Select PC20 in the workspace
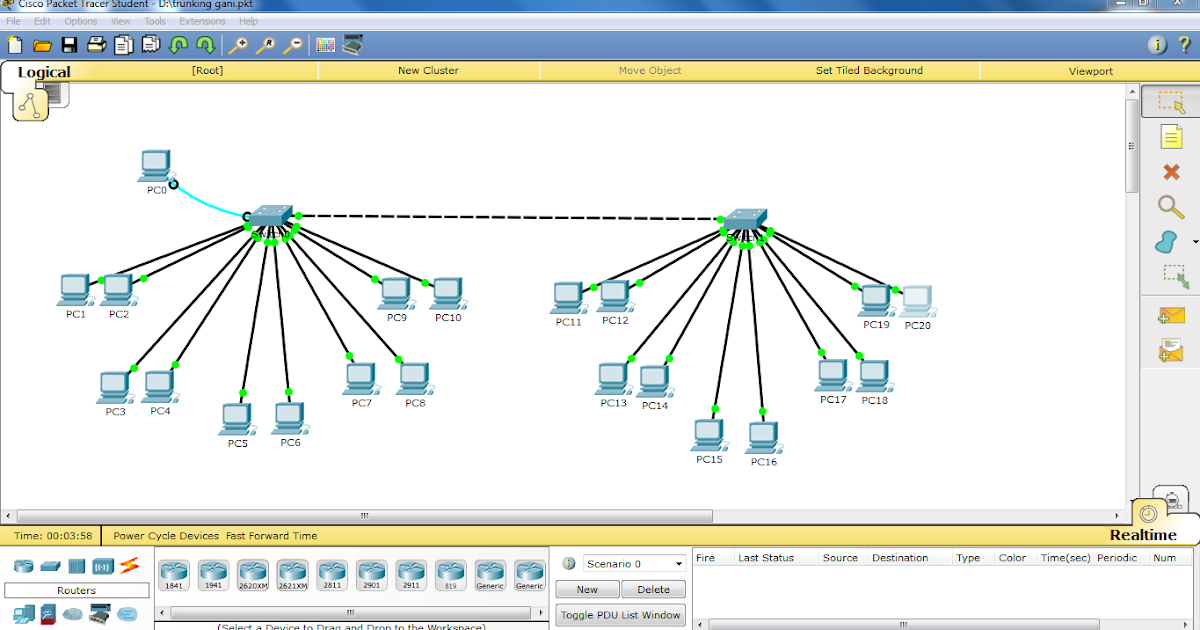The height and width of the screenshot is (630, 1200). [x=917, y=302]
